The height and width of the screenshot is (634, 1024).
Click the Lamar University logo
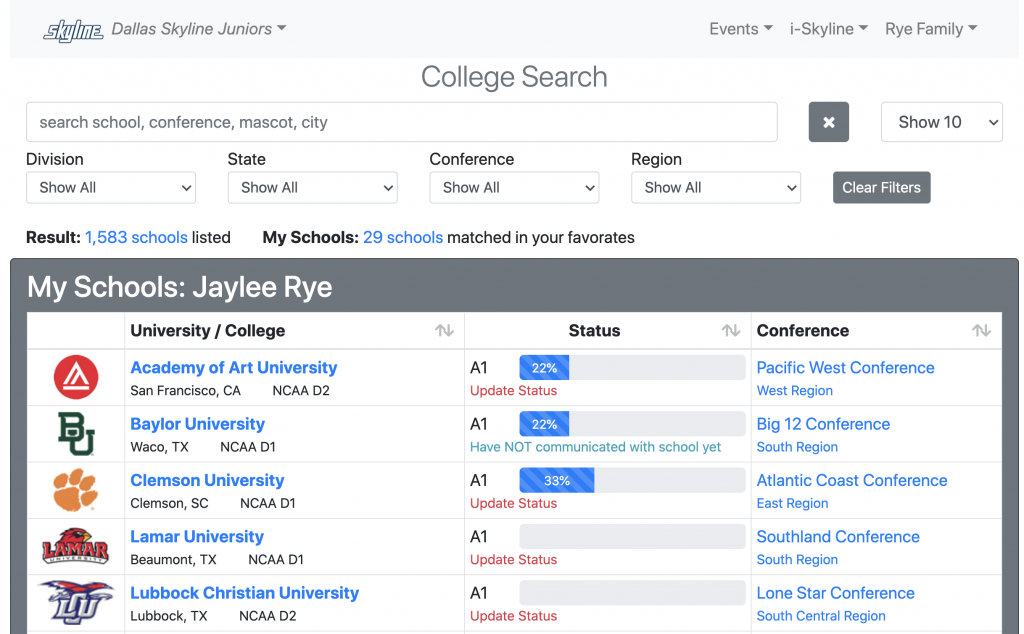coord(76,546)
